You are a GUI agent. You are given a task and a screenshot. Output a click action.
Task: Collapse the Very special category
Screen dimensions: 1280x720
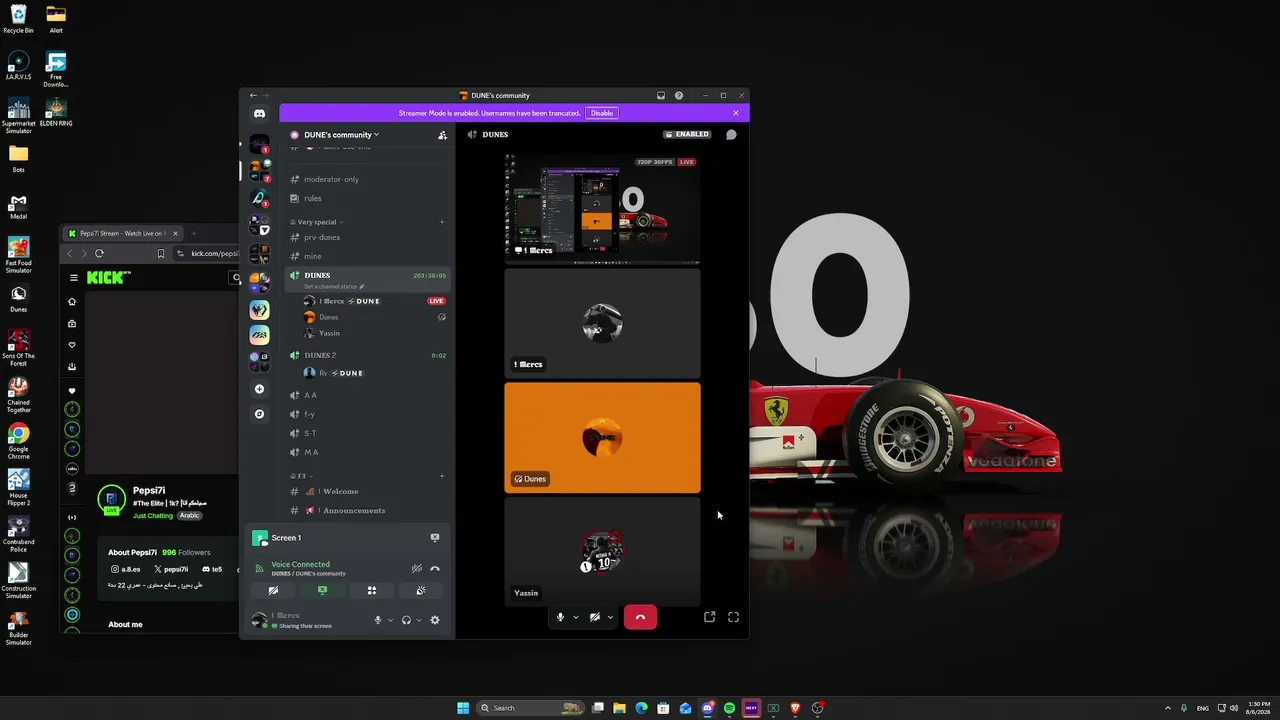[x=316, y=222]
